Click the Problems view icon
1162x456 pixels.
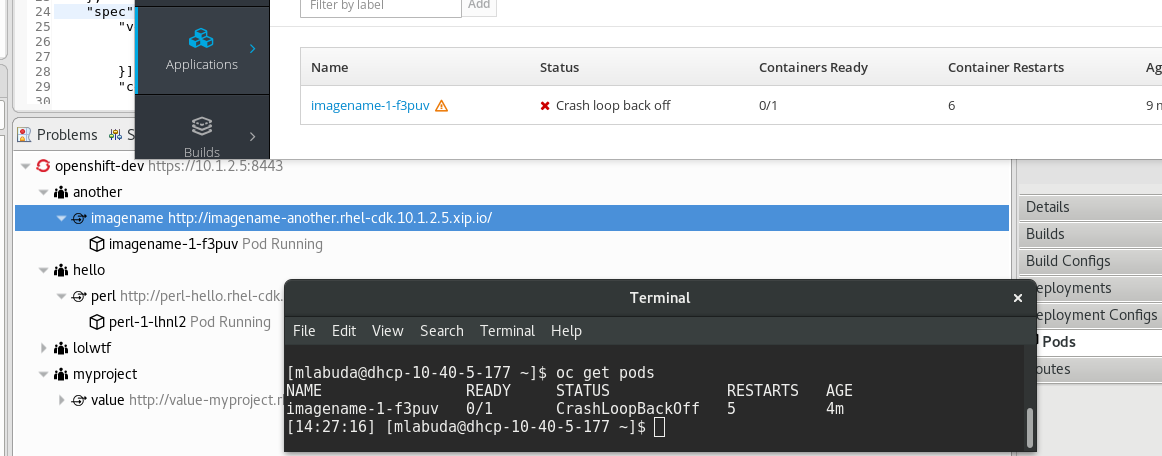[25, 135]
